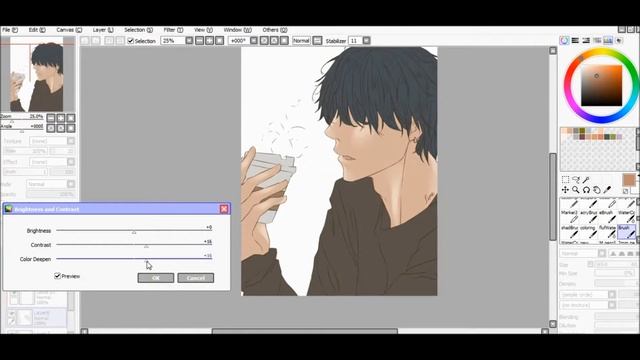Open the Selection menu

[138, 30]
